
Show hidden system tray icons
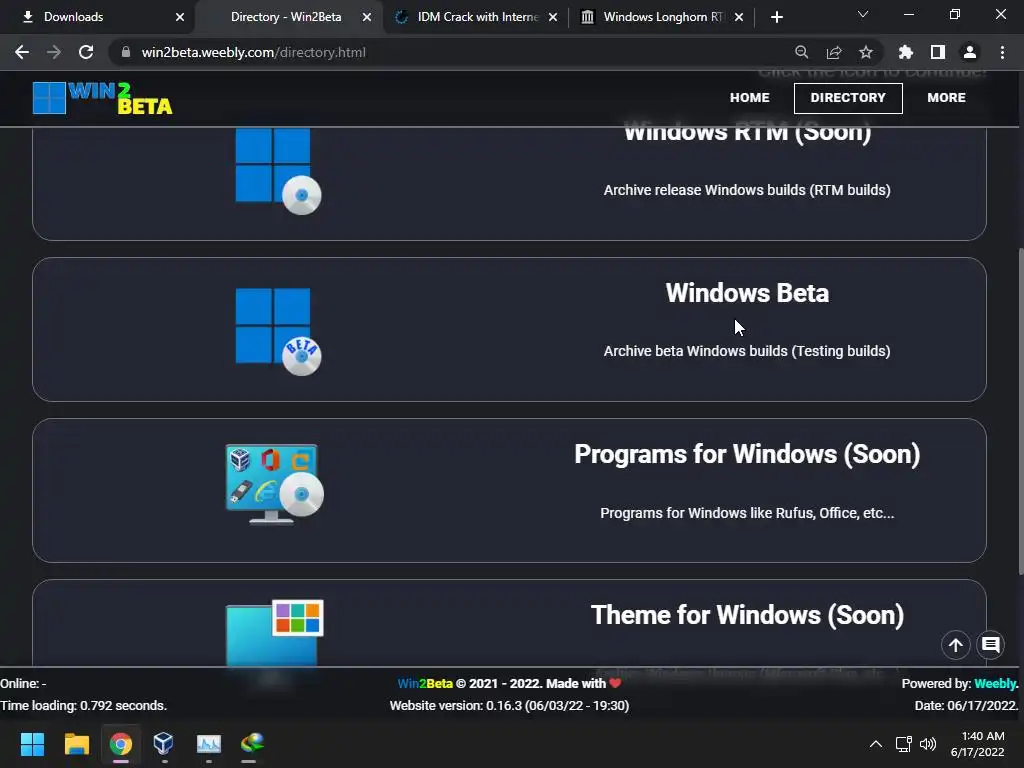876,744
